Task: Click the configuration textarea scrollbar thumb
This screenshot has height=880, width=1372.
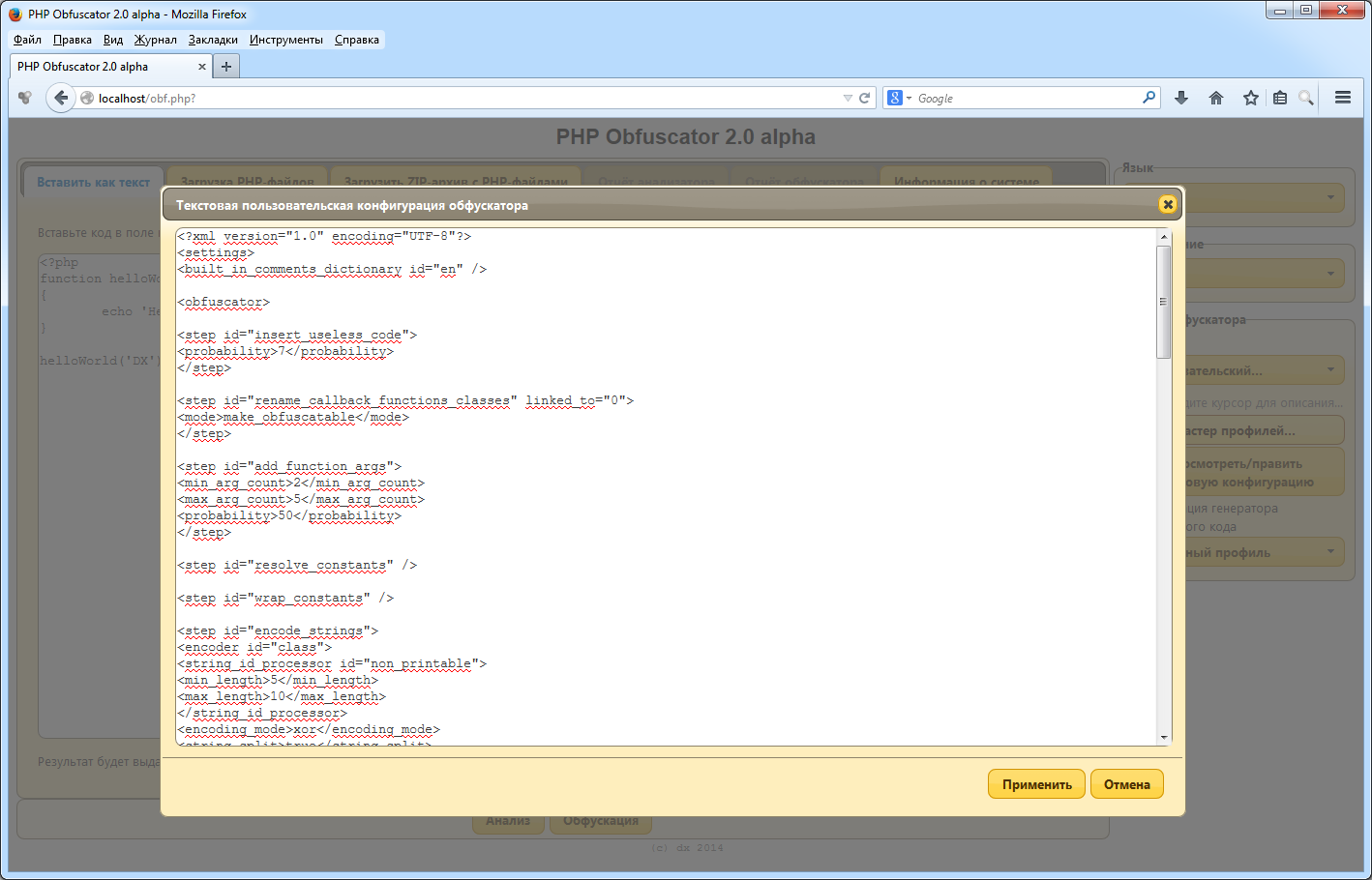Action: coord(1163,302)
